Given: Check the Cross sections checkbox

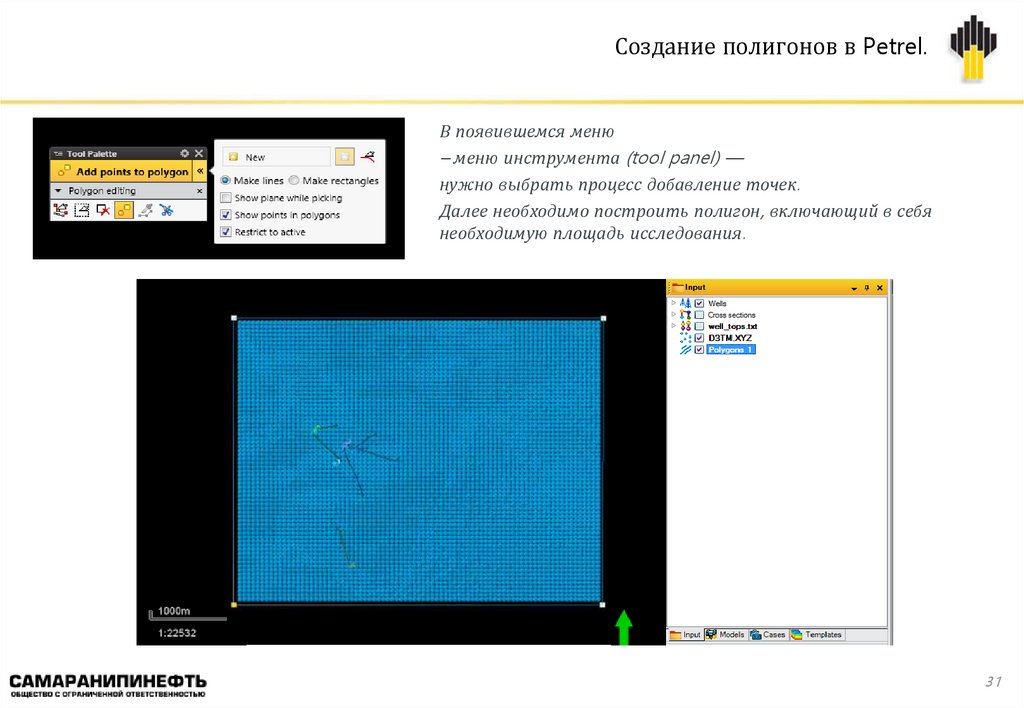Looking at the screenshot, I should pyautogui.click(x=699, y=315).
